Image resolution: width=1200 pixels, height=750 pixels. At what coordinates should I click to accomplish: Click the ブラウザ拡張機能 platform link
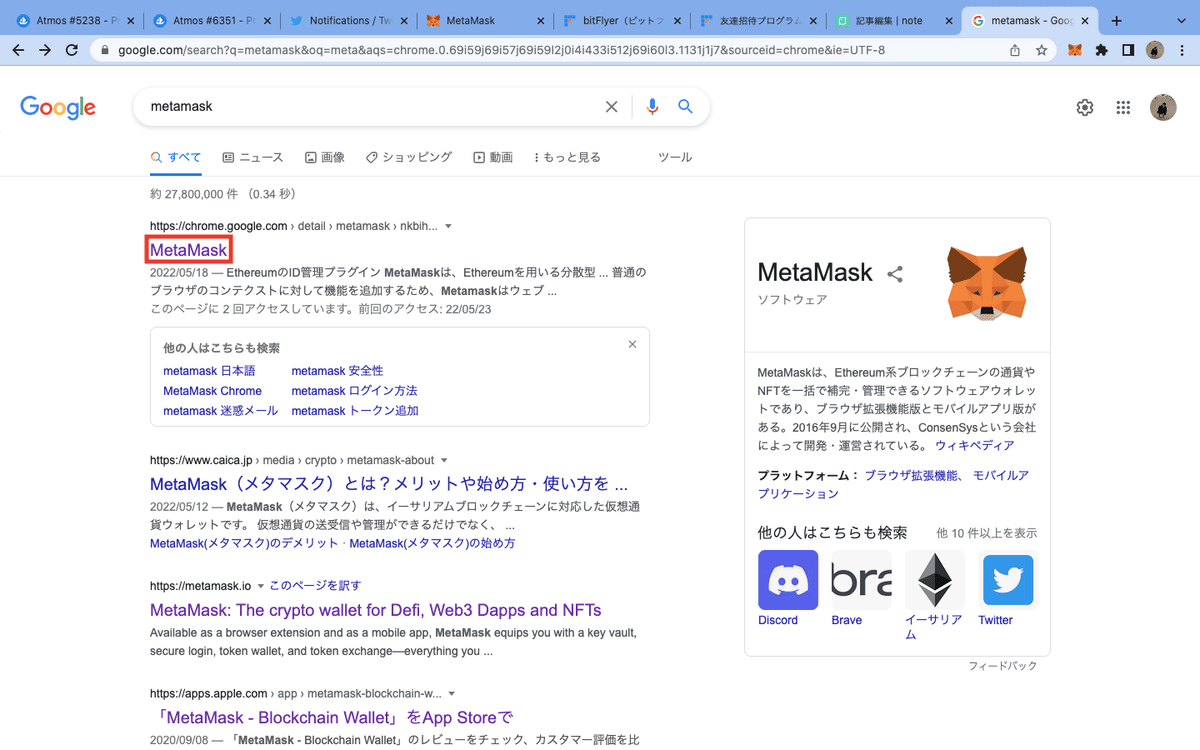pyautogui.click(x=910, y=476)
